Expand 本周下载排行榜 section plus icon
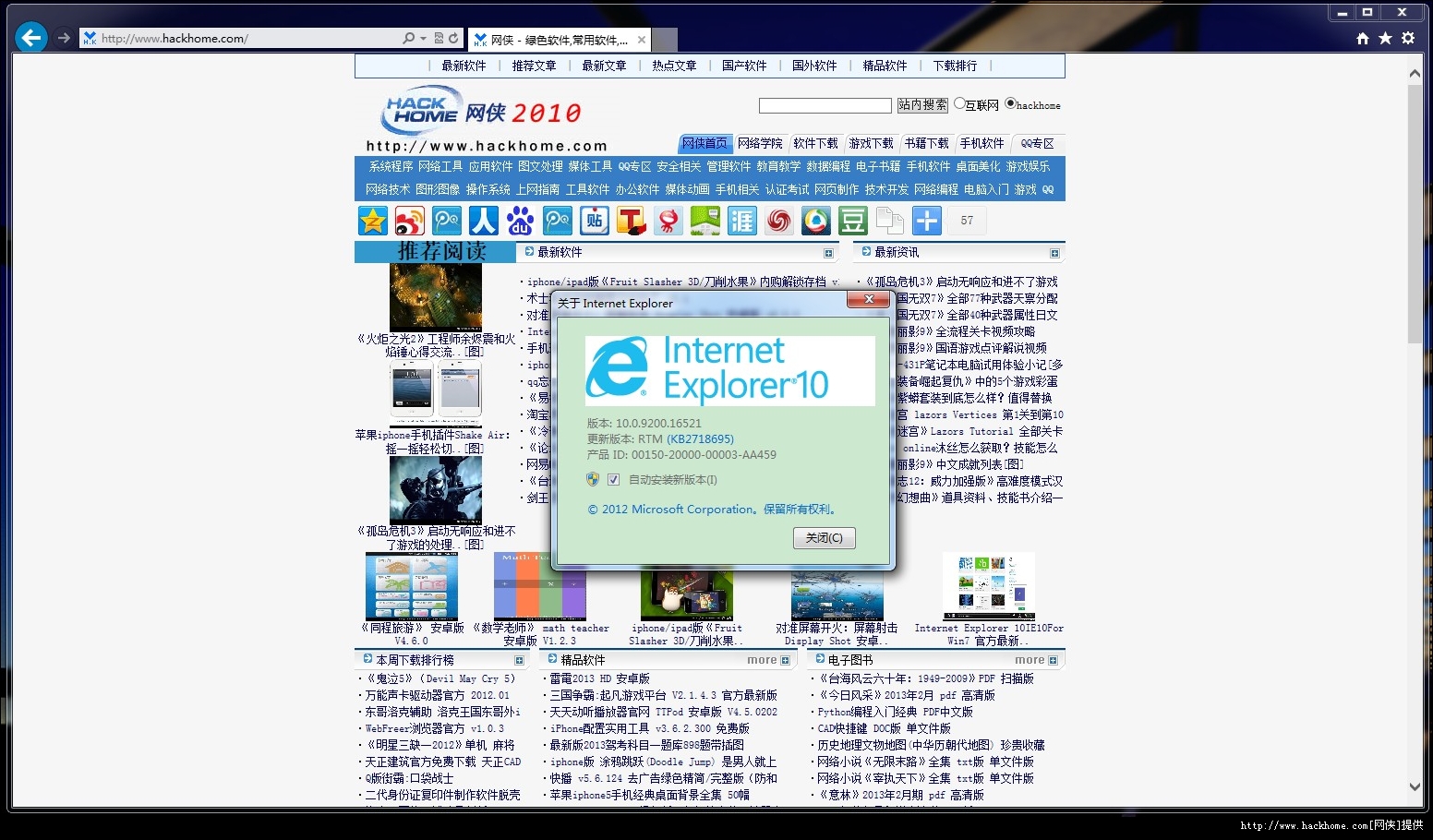Viewport: 1433px width, 840px height. point(519,661)
